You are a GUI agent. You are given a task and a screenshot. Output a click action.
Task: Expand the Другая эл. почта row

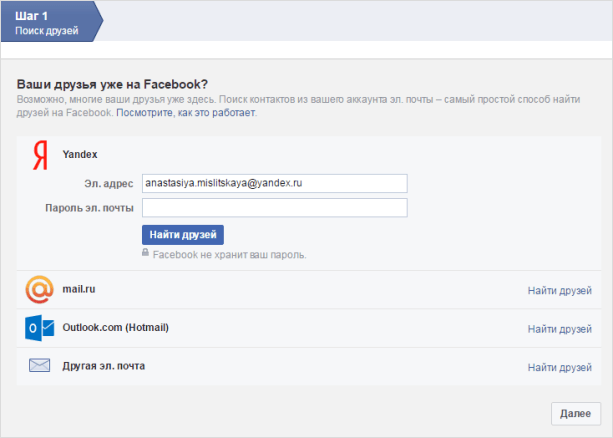(x=103, y=365)
